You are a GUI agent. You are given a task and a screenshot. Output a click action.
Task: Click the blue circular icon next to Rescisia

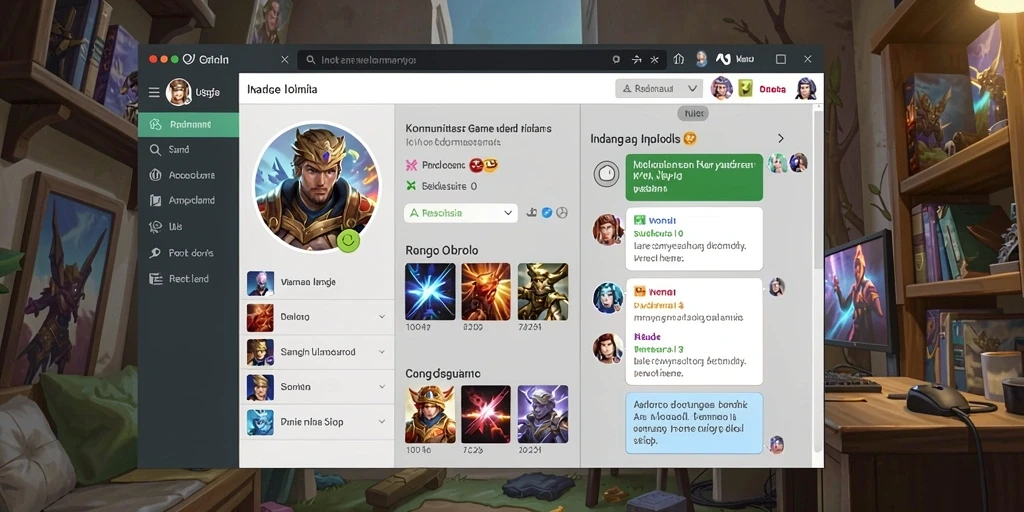coord(547,213)
